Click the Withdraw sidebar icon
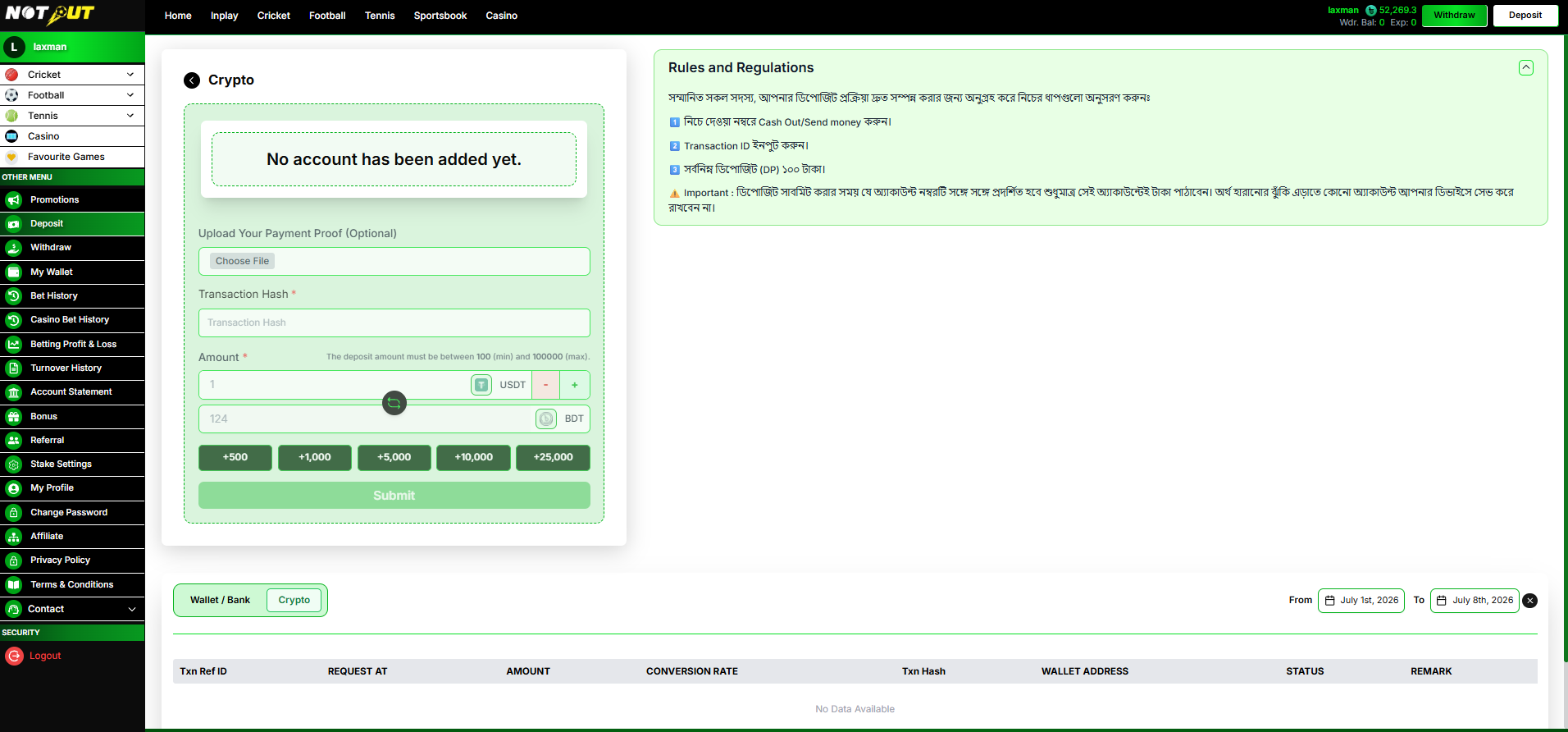This screenshot has height=732, width=1568. 14,248
